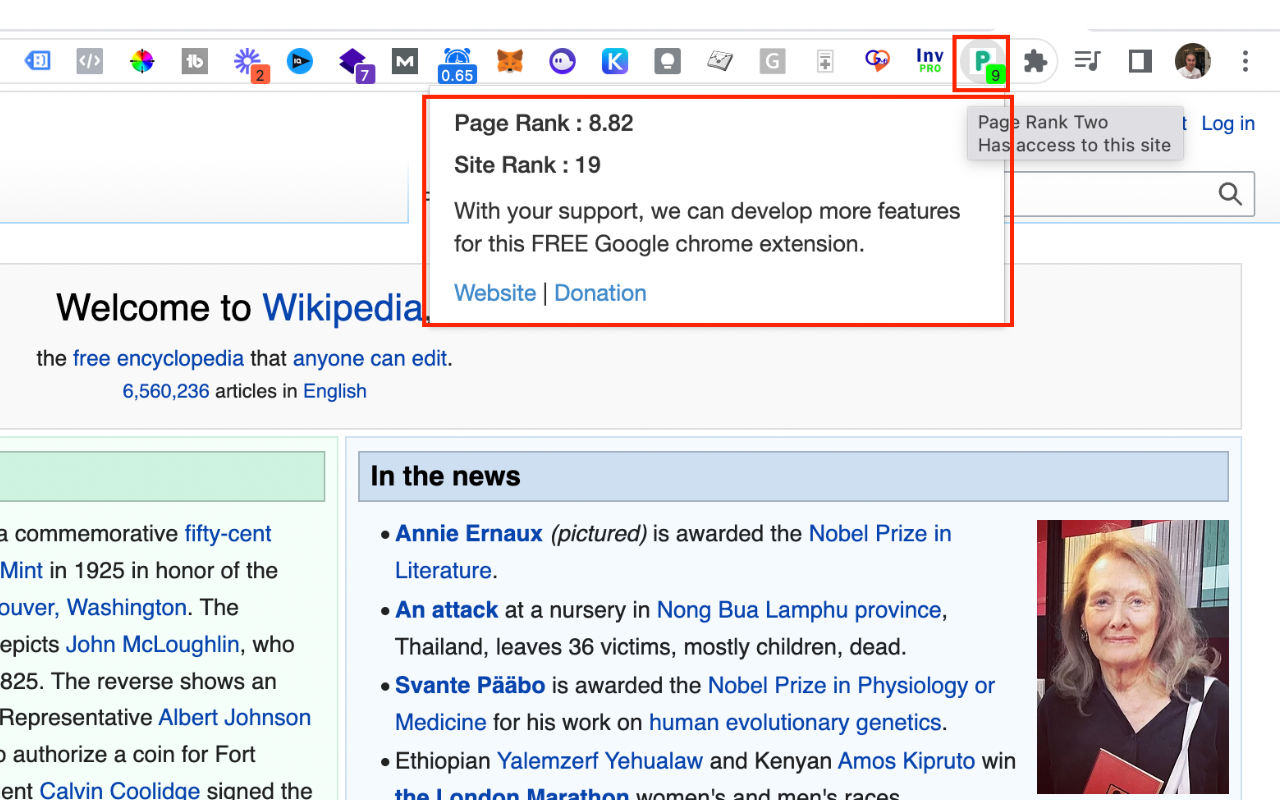
Task: Click the Inv PRO extension icon
Action: (x=929, y=62)
